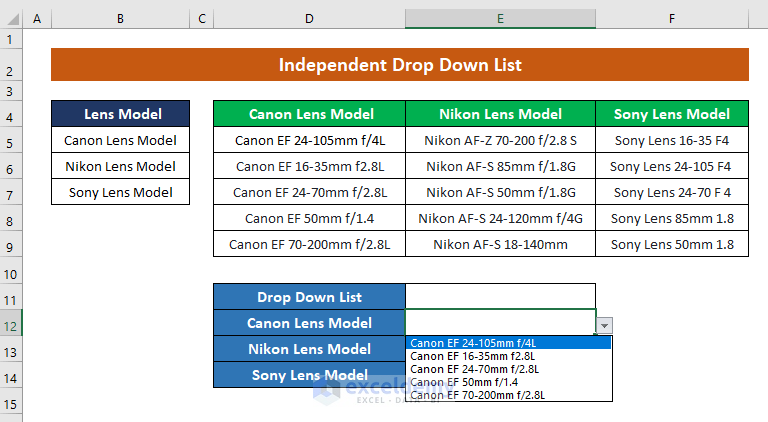
Task: Click the green Canon Lens Model table header
Action: (x=311, y=115)
